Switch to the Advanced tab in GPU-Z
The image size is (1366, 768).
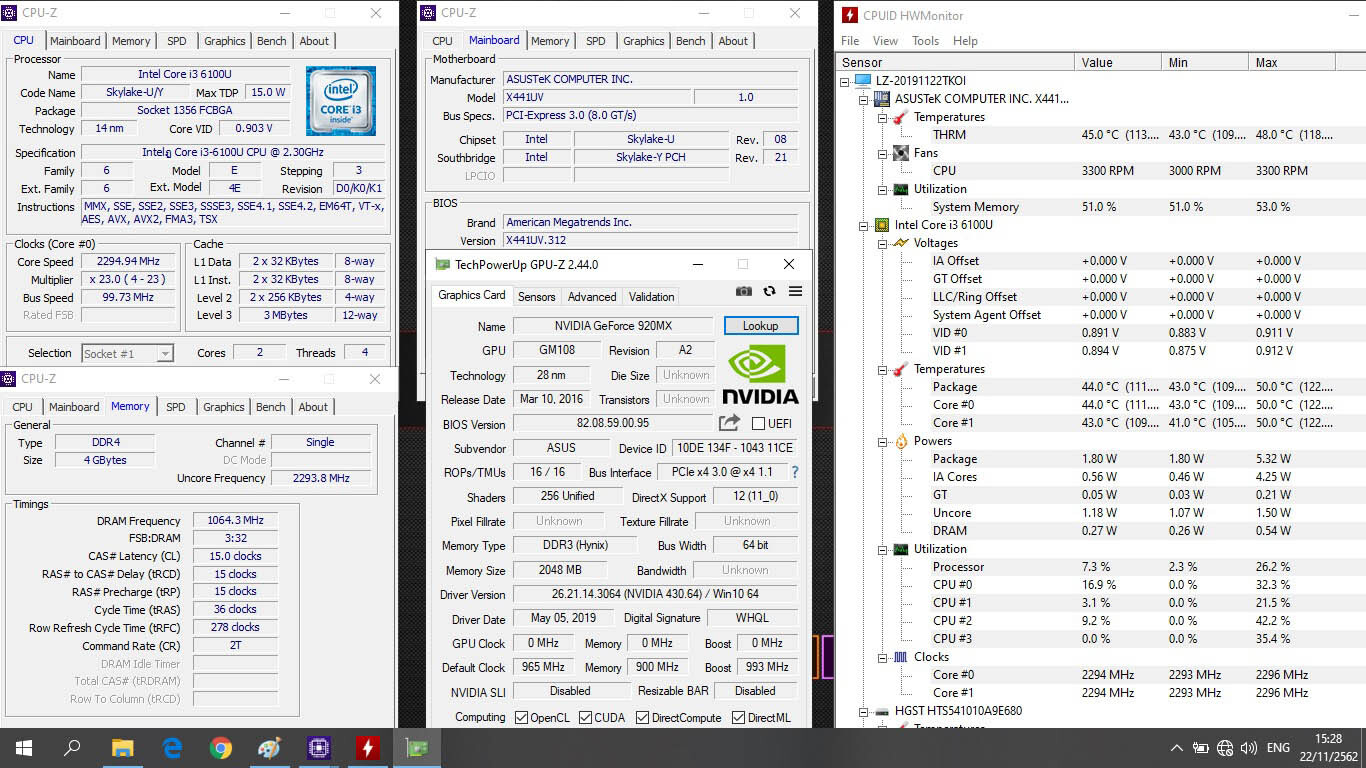pos(592,297)
